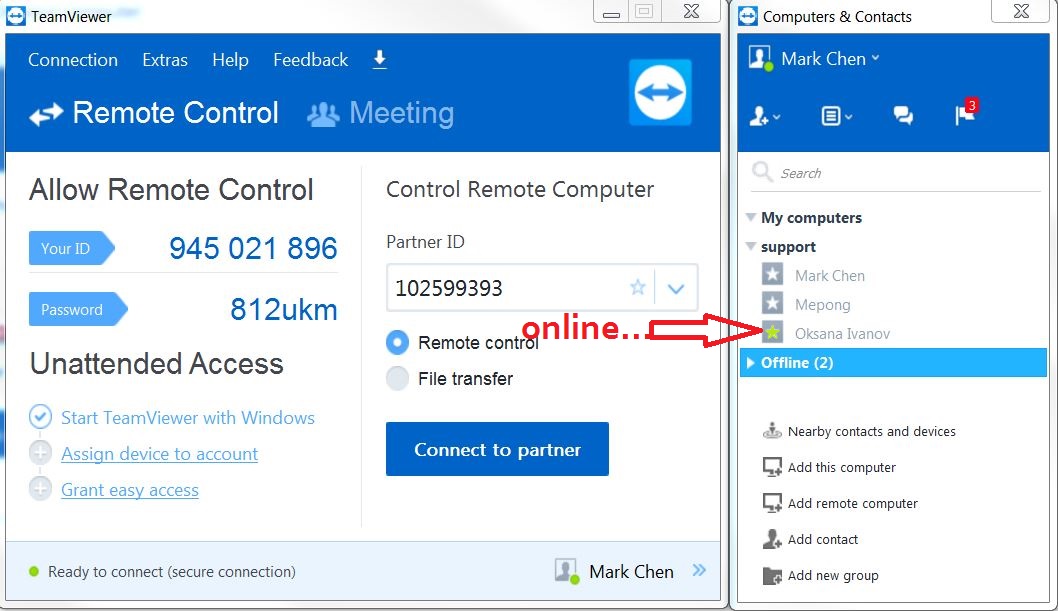Click the Your ID number 945 021 896
The image size is (1058, 611).
pos(253,248)
